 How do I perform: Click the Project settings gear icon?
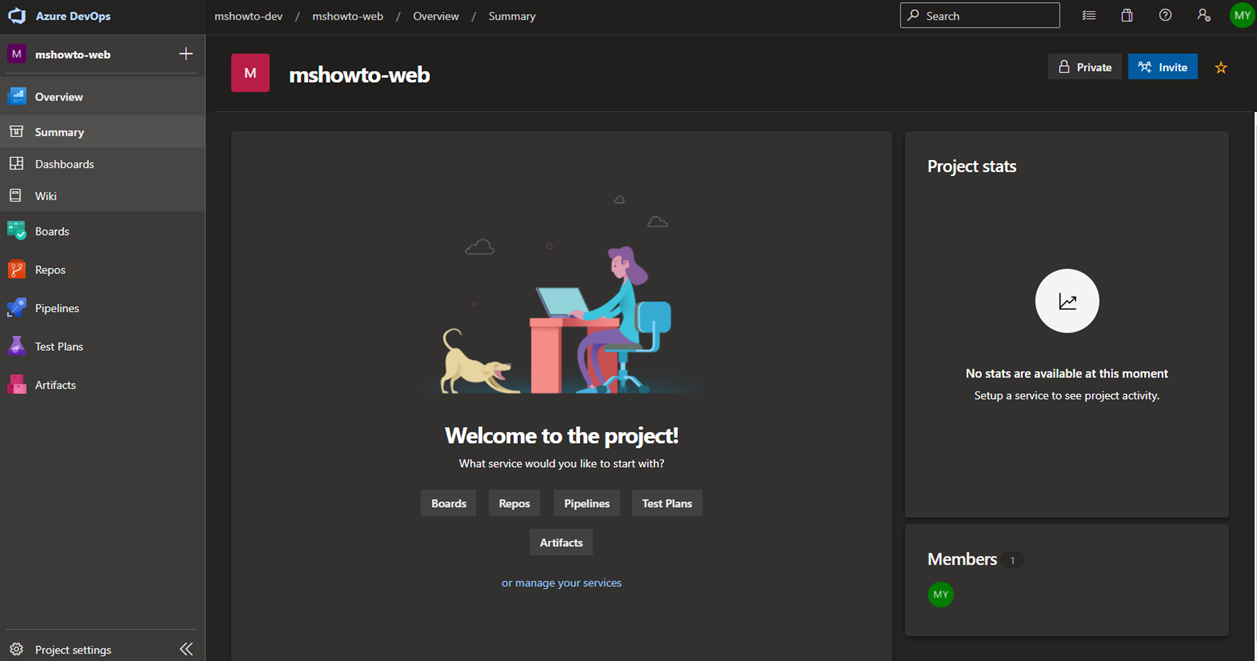[x=16, y=649]
